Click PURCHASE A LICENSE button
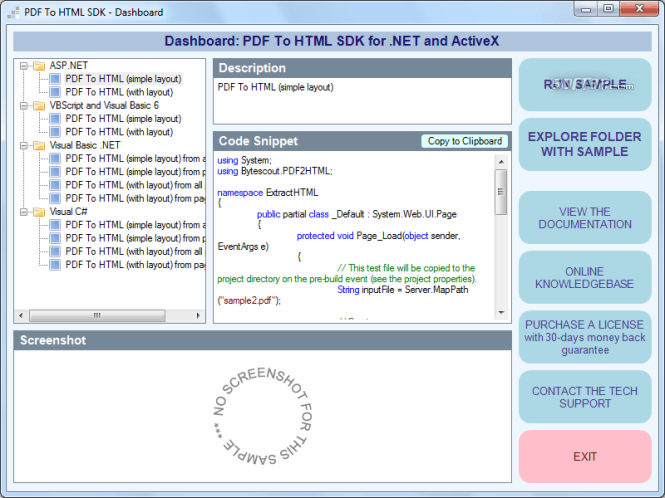665x498 pixels. tap(585, 337)
